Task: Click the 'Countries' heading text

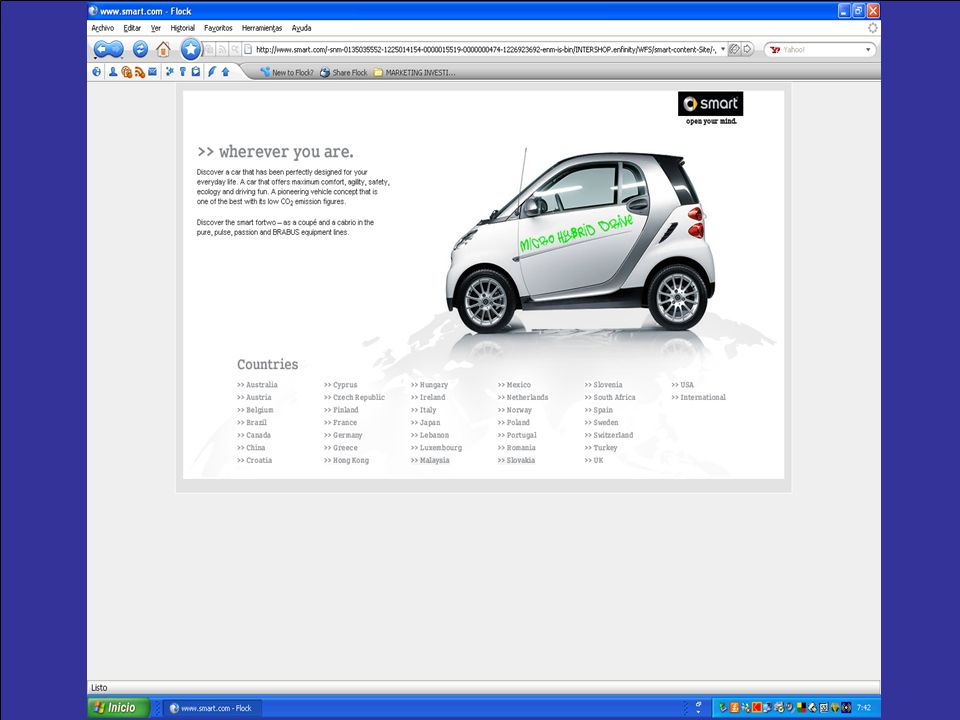Action: 268,364
